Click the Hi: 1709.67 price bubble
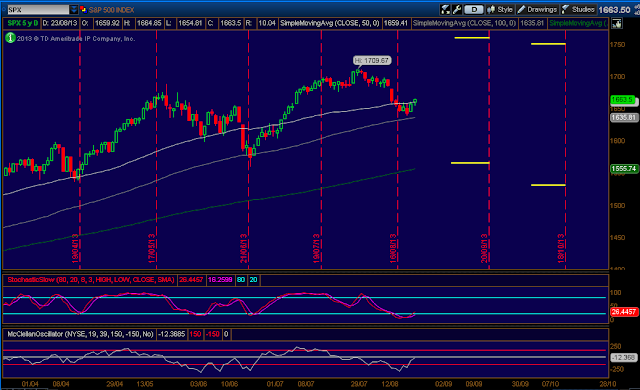The height and width of the screenshot is (390, 640). coord(372,60)
